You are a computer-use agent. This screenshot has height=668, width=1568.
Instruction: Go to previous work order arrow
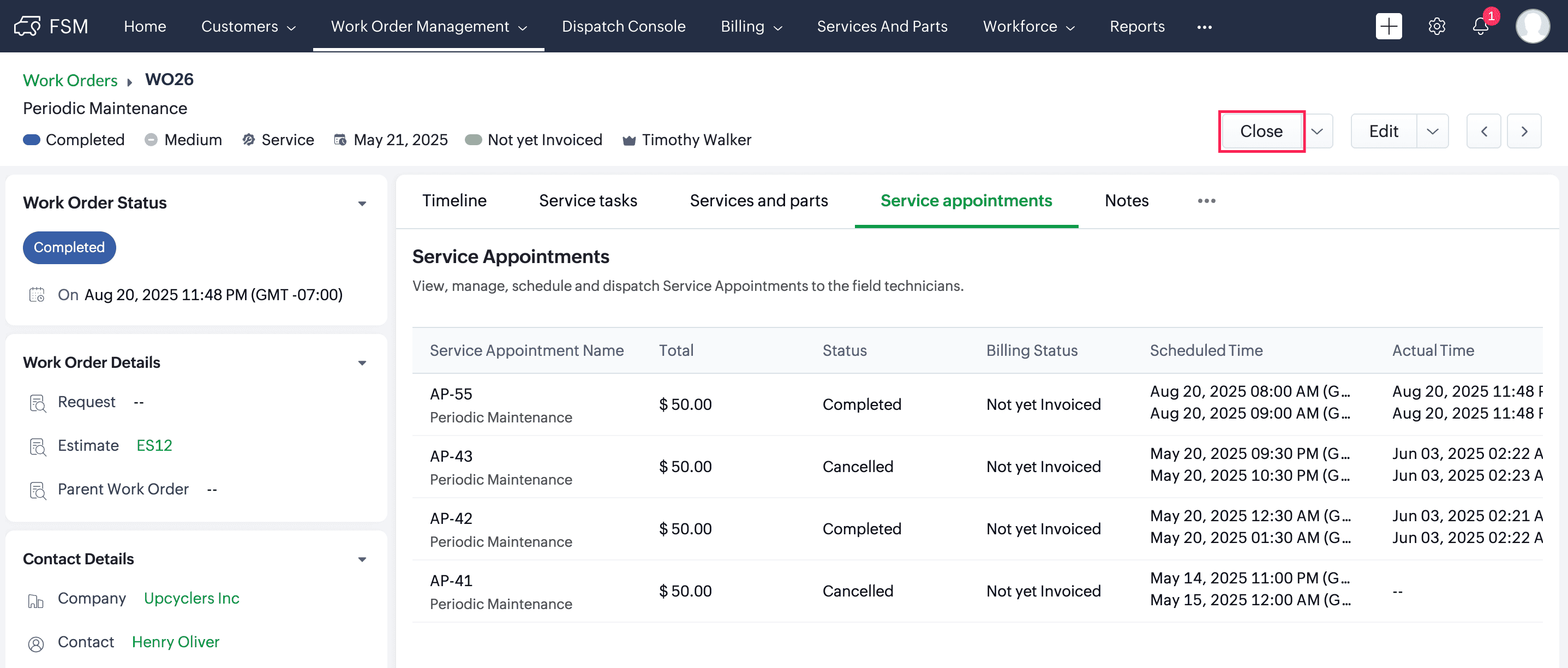pos(1483,131)
